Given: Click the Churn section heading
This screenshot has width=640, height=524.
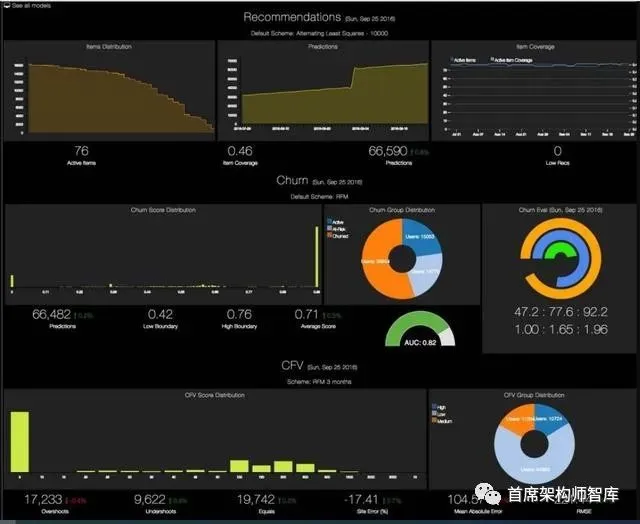Looking at the screenshot, I should (292, 180).
